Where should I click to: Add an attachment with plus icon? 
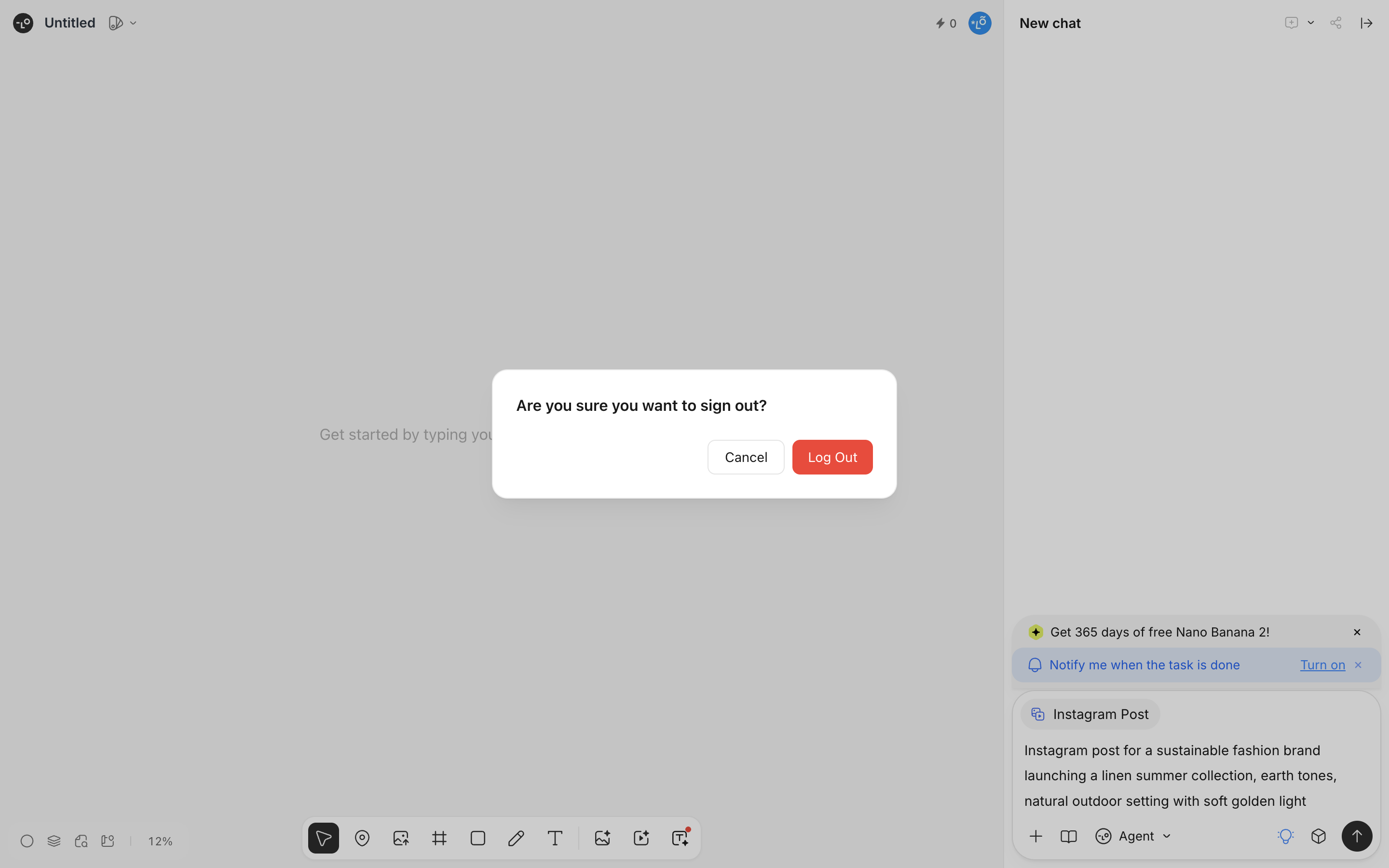(1035, 837)
